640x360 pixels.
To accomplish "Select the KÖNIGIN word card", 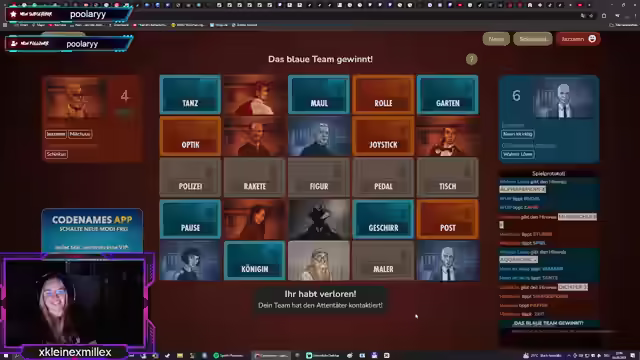I will (x=255, y=260).
